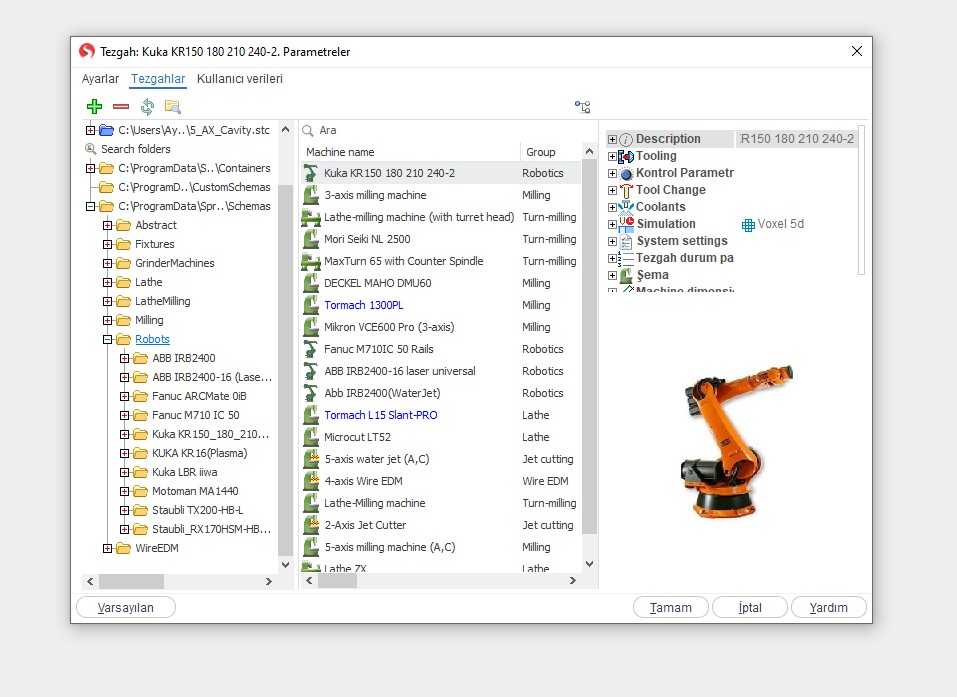Image resolution: width=957 pixels, height=697 pixels.
Task: Click the Tool Change icon
Action: coord(626,190)
